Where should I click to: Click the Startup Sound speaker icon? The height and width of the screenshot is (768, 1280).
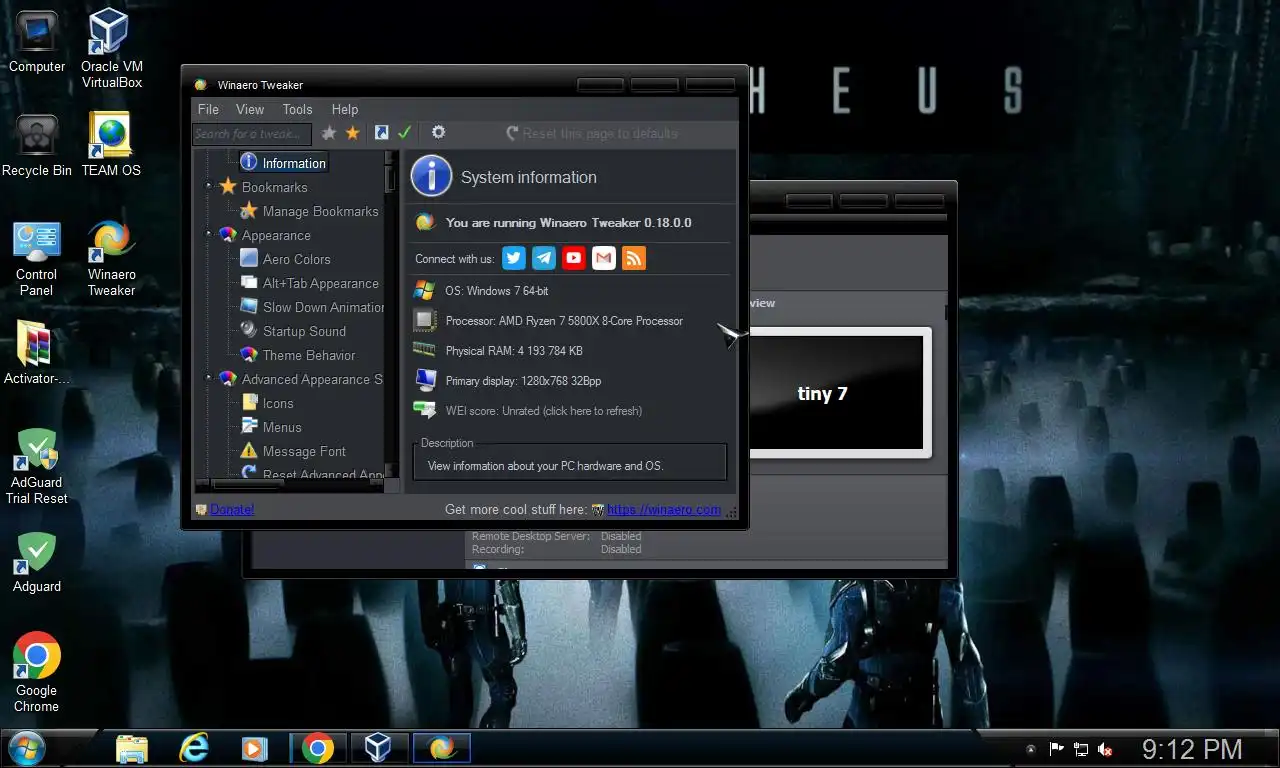tap(248, 330)
